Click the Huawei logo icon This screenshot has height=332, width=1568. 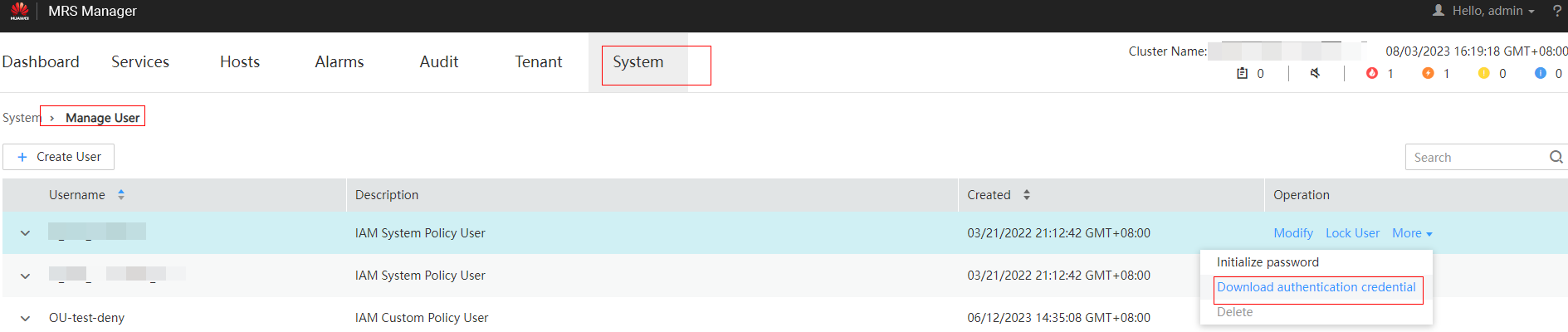click(x=20, y=11)
